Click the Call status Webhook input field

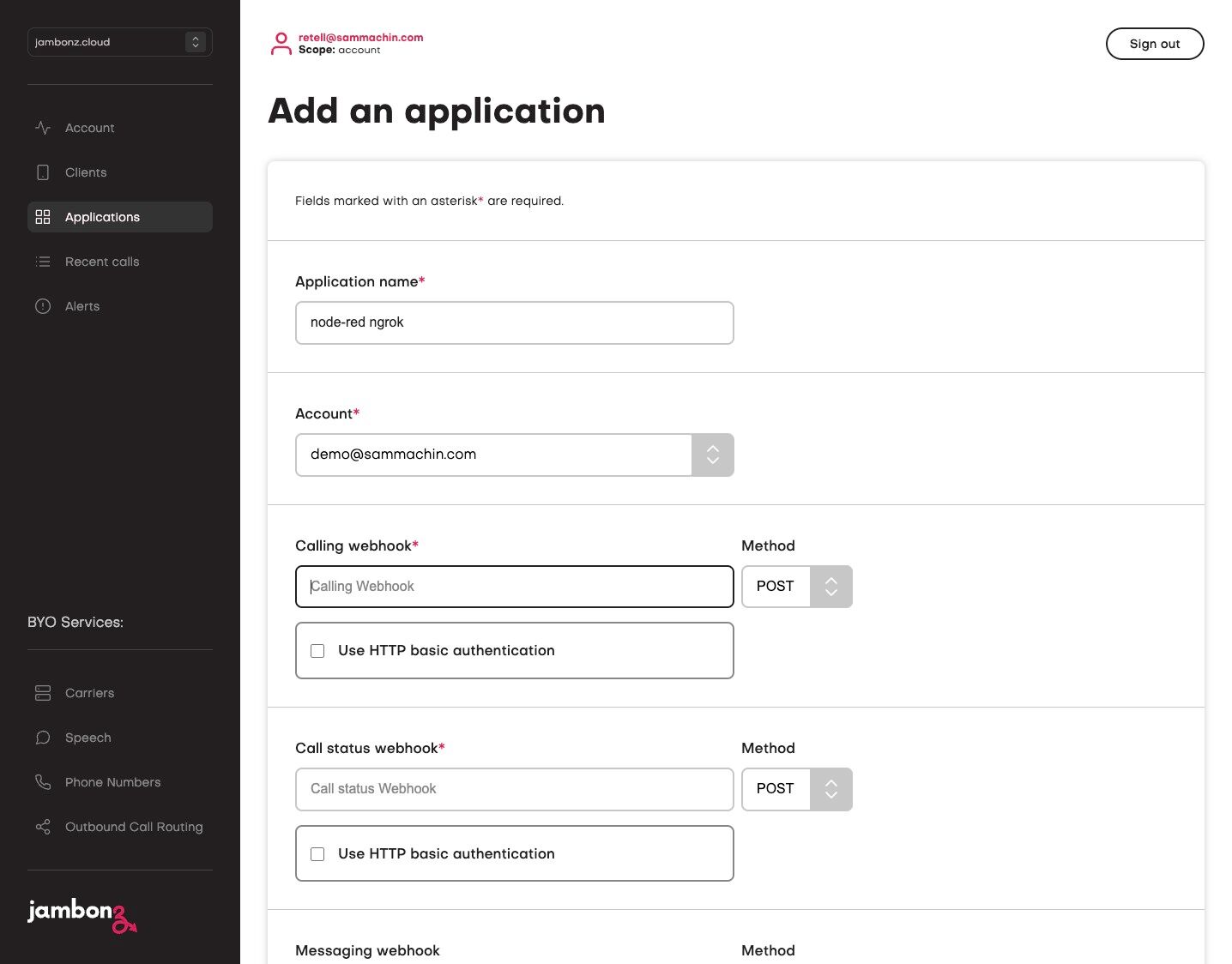514,789
